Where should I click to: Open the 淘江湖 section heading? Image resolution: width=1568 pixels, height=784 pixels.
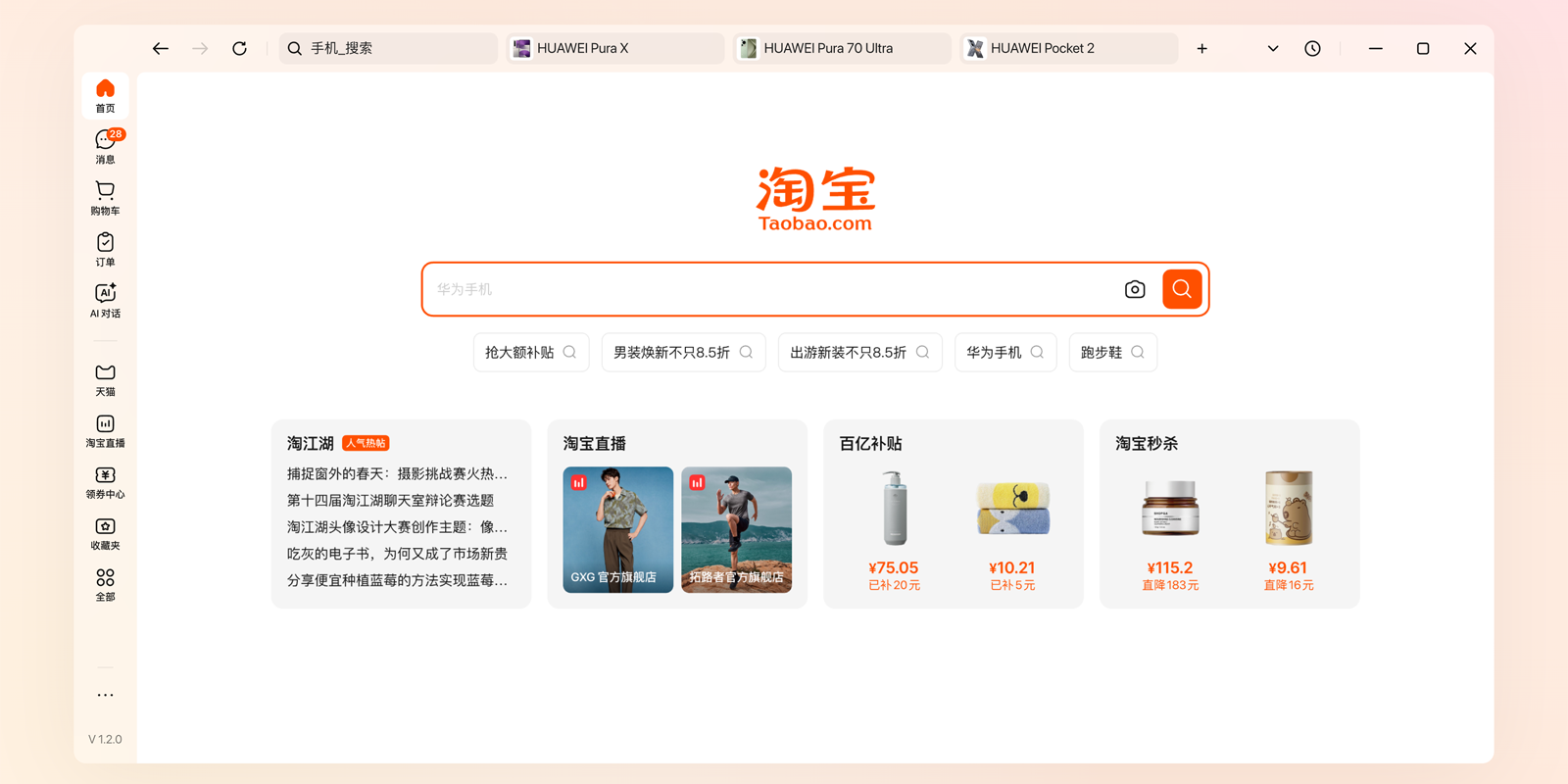tap(311, 443)
